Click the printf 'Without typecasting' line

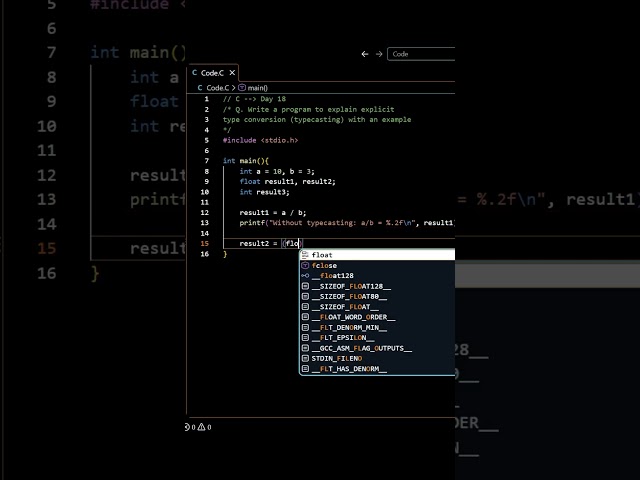click(347, 223)
